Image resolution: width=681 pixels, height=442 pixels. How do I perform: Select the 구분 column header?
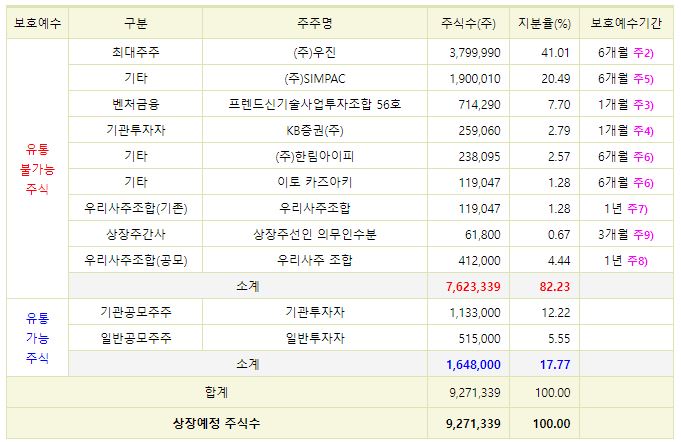click(136, 23)
